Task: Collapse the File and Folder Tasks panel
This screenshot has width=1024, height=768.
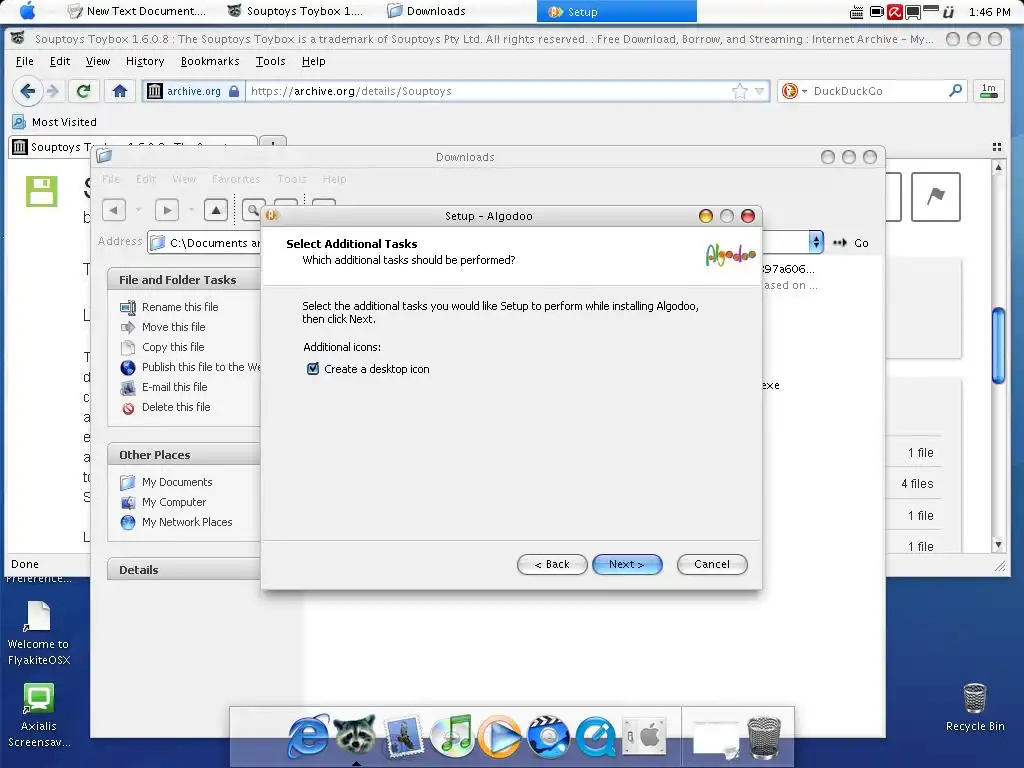Action: [184, 280]
